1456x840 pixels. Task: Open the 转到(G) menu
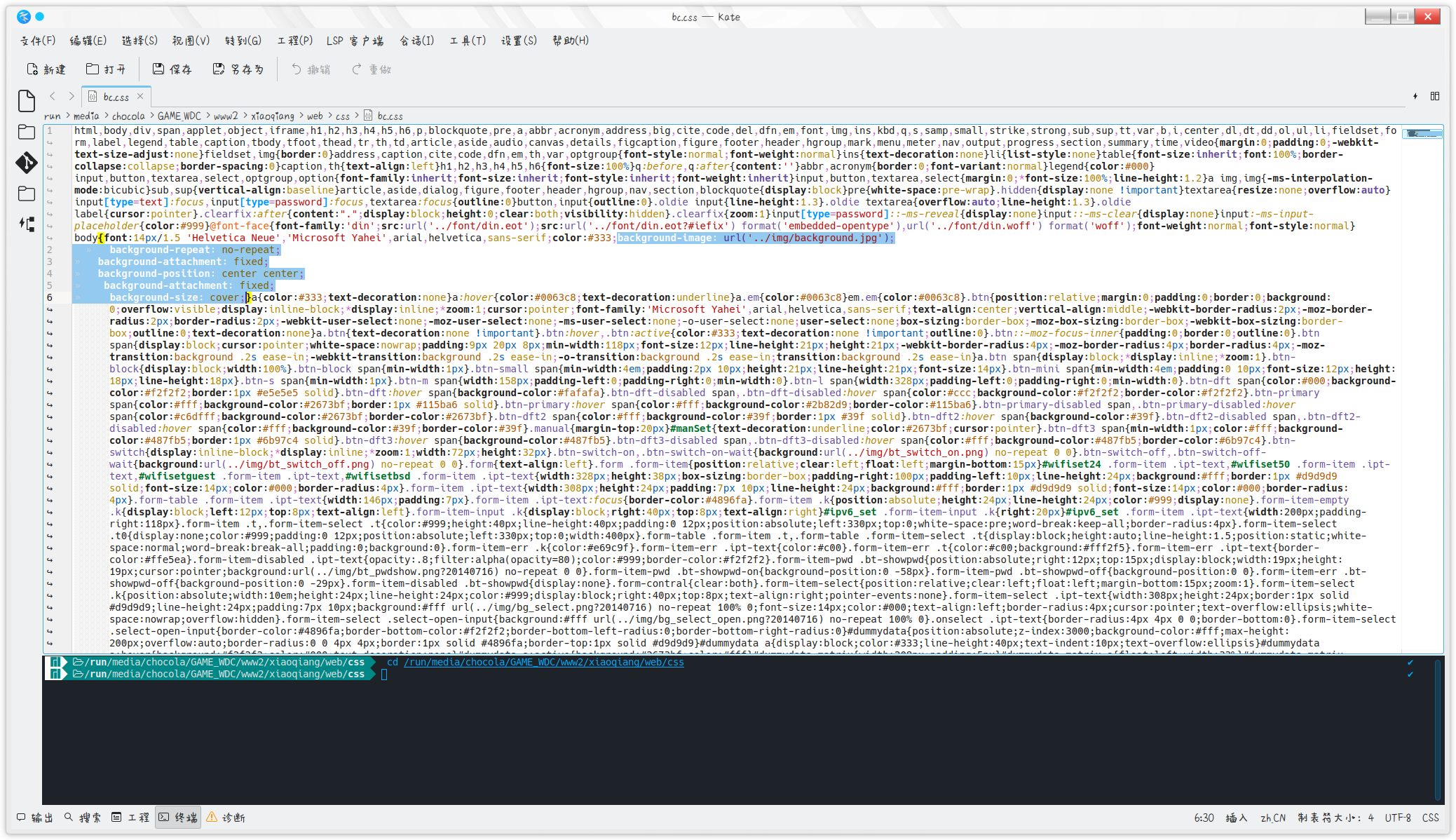[243, 41]
